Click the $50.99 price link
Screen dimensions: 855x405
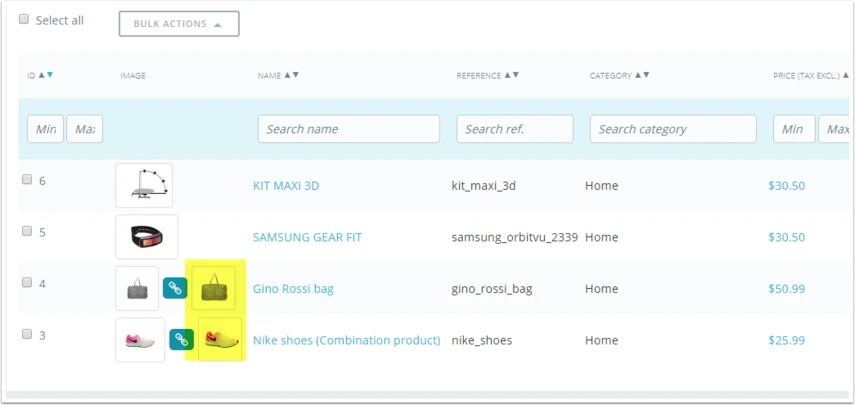pos(786,289)
